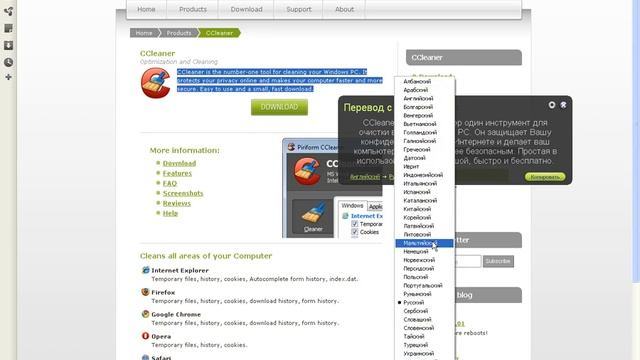640x360 pixels.
Task: Open the Home navigation tab
Action: click(x=146, y=9)
